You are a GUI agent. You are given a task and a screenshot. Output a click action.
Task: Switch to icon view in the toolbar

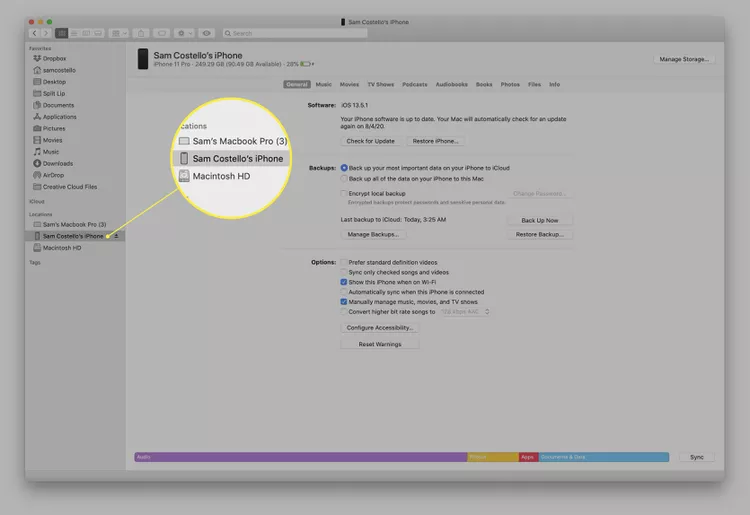61,33
